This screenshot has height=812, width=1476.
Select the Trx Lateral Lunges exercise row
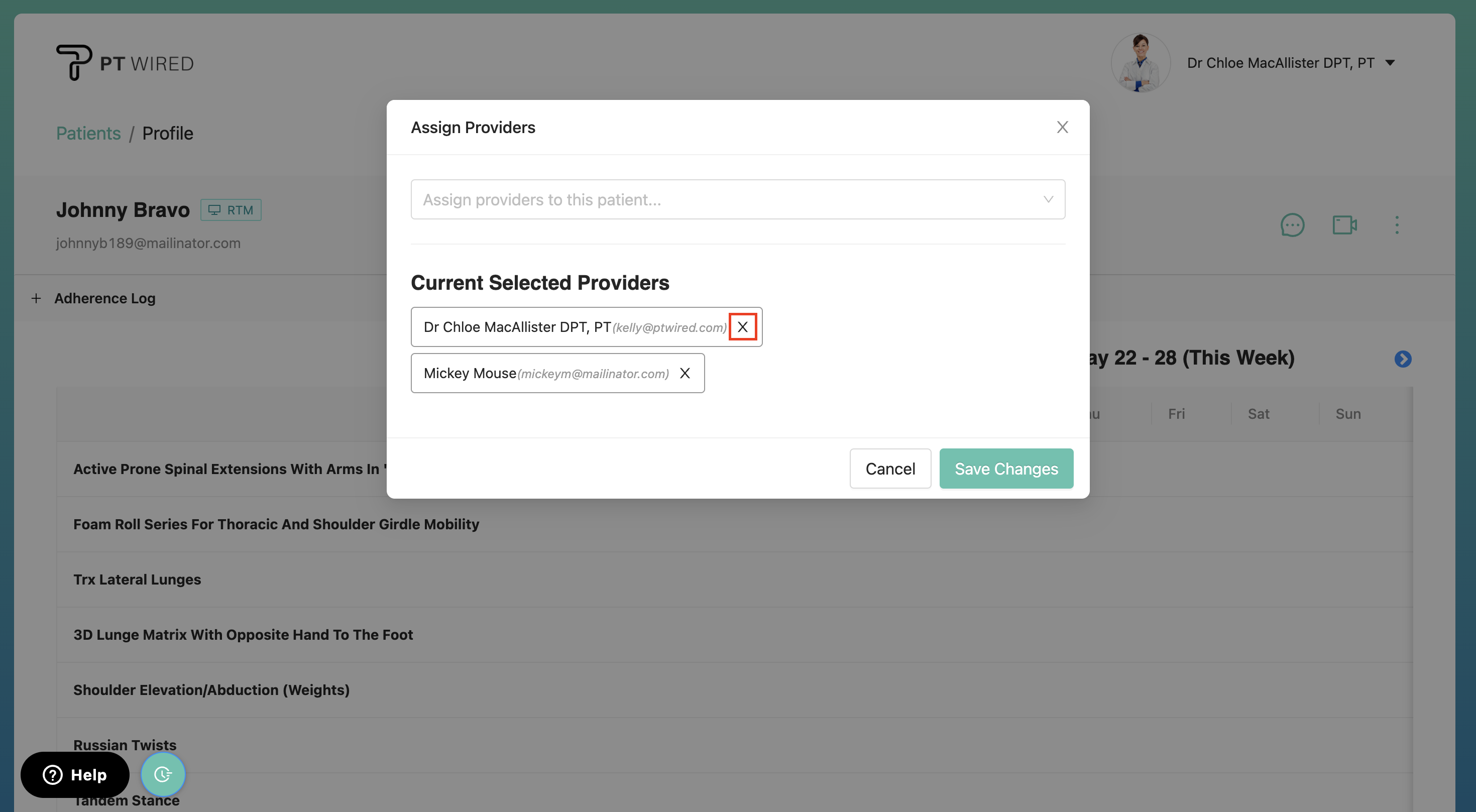coord(137,579)
